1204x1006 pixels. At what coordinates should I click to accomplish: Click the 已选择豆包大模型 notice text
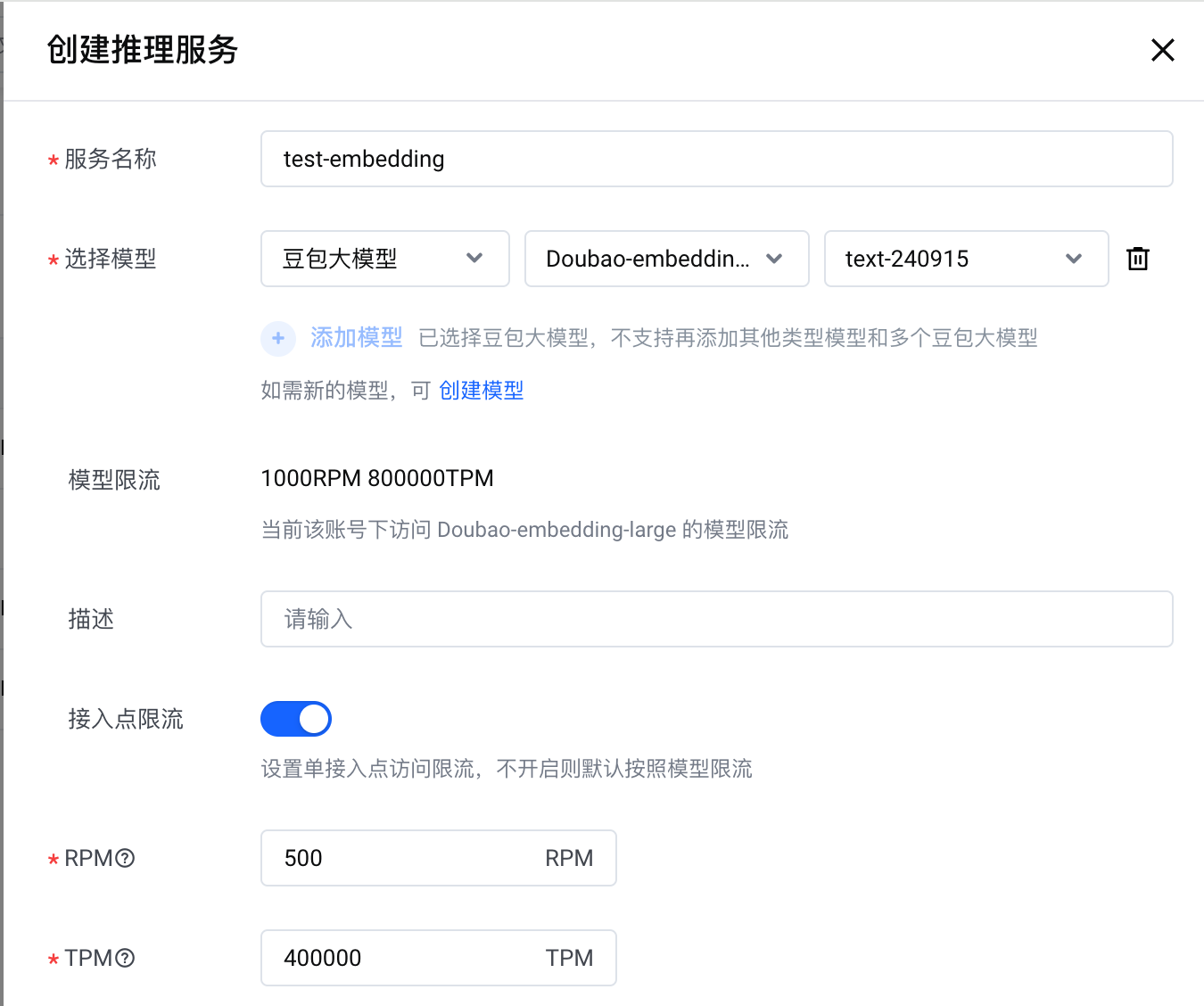(729, 338)
